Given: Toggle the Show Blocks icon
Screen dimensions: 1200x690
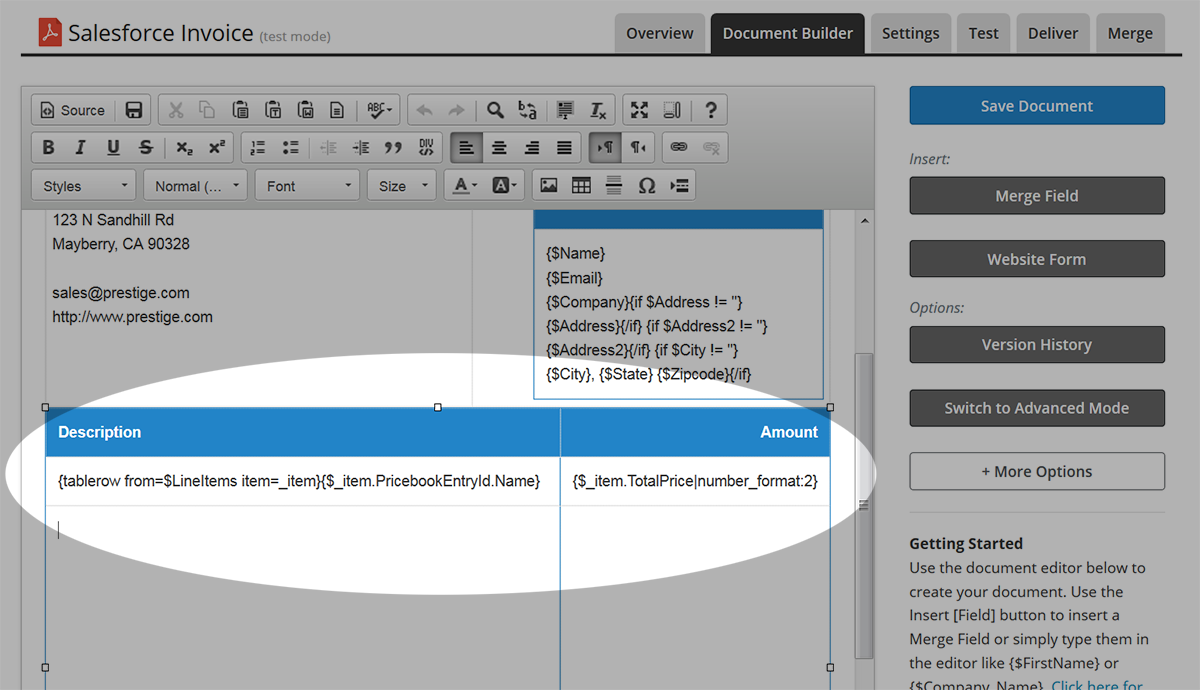Looking at the screenshot, I should coord(673,110).
